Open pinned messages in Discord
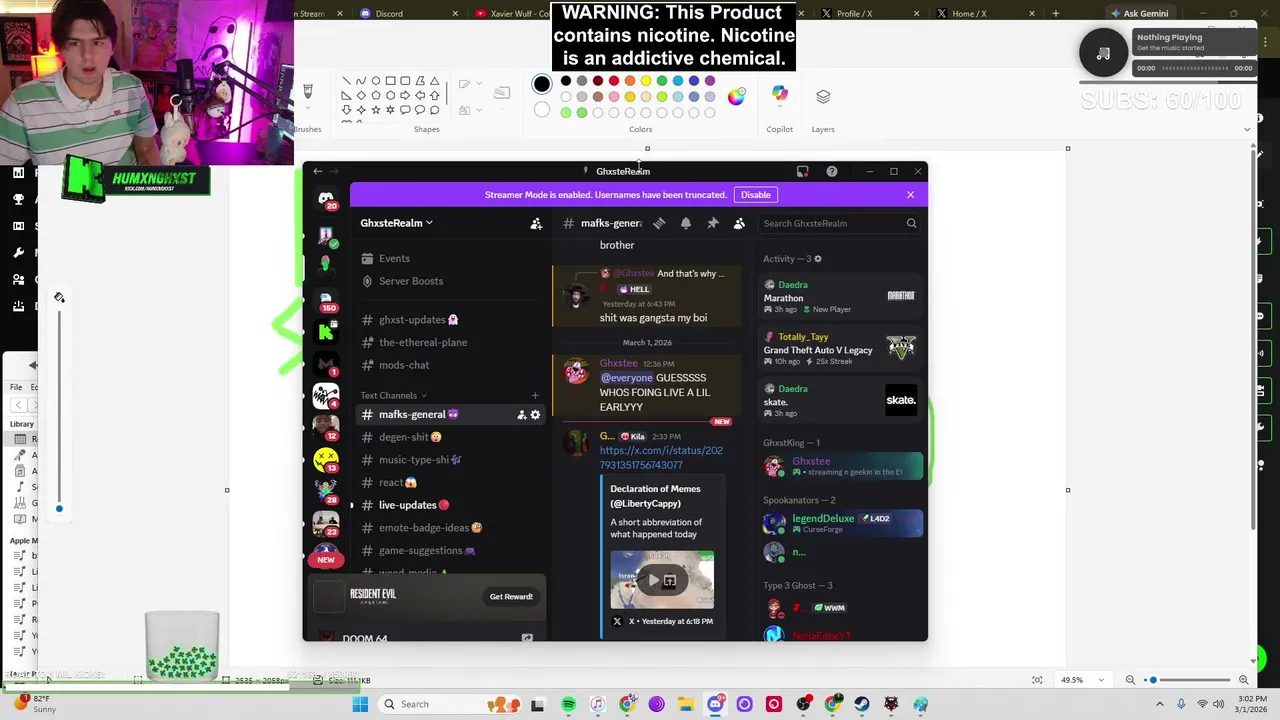1280x720 pixels. pyautogui.click(x=712, y=223)
